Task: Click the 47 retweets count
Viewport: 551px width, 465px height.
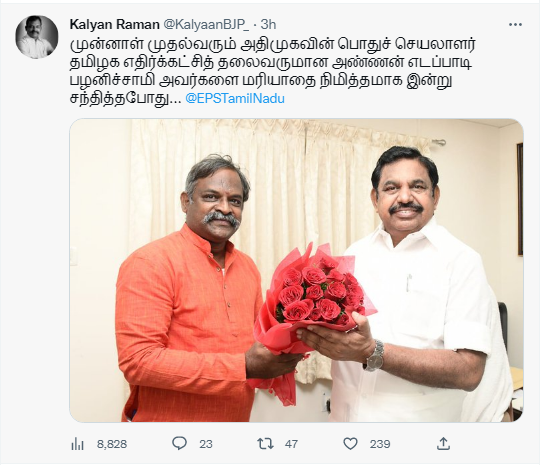Action: click(291, 444)
